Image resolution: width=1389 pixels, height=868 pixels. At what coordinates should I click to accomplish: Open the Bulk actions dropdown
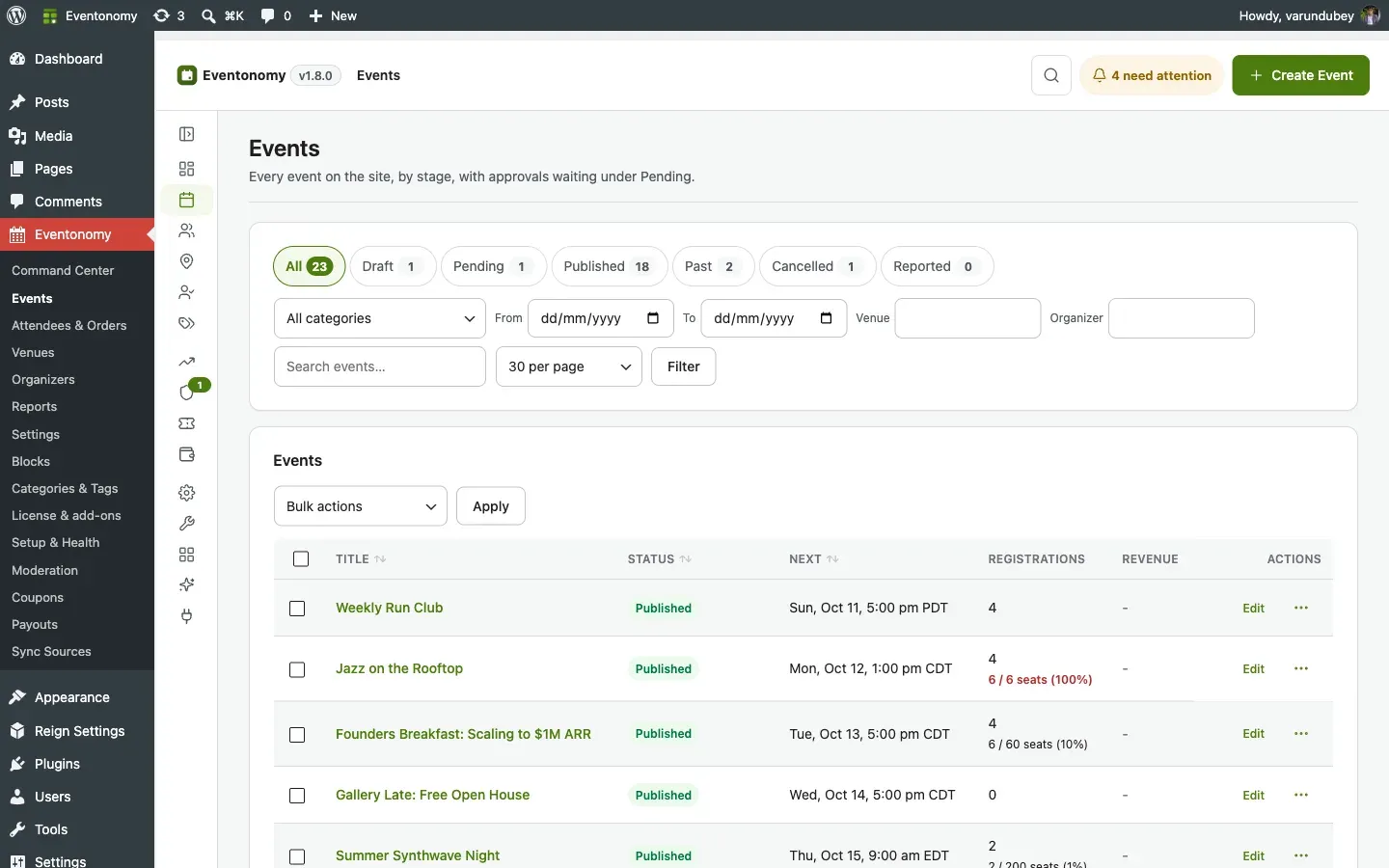click(361, 506)
